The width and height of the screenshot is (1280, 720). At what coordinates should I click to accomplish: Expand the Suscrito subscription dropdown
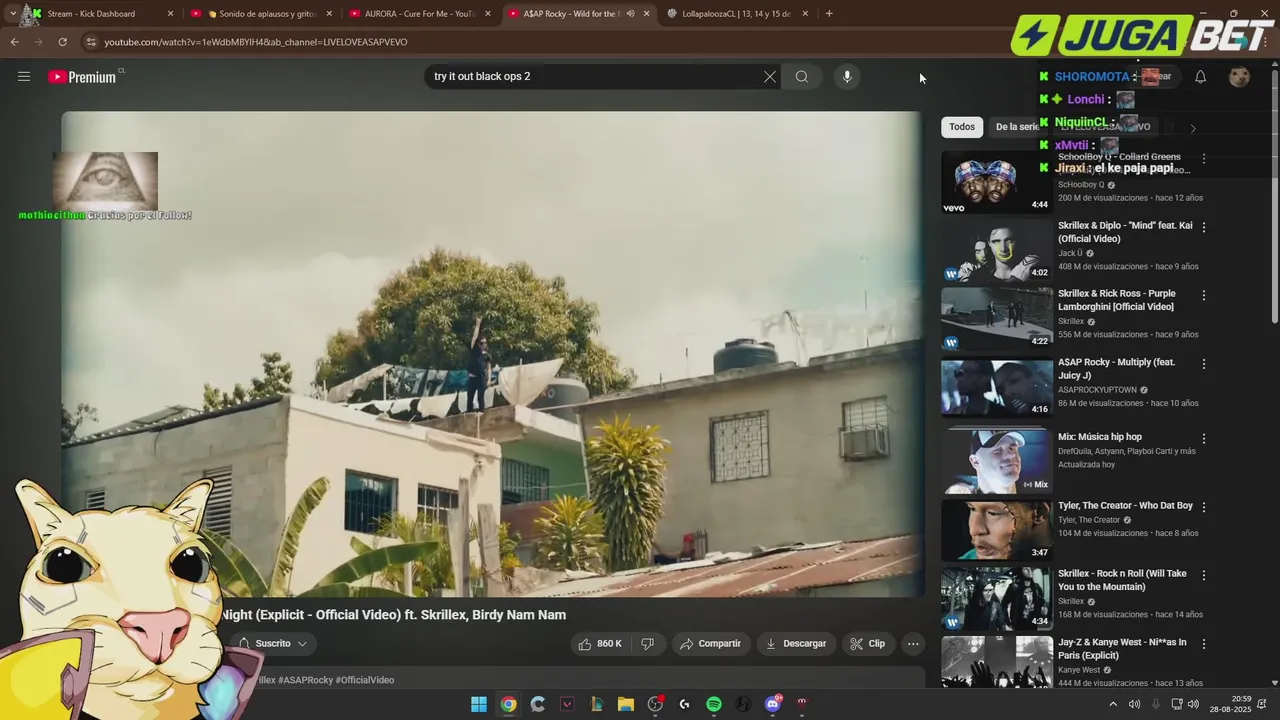(x=273, y=644)
